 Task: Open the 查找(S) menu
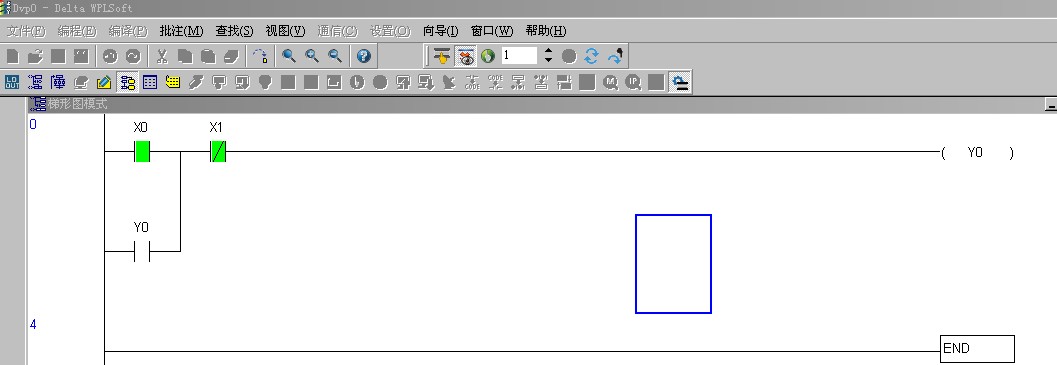point(235,31)
